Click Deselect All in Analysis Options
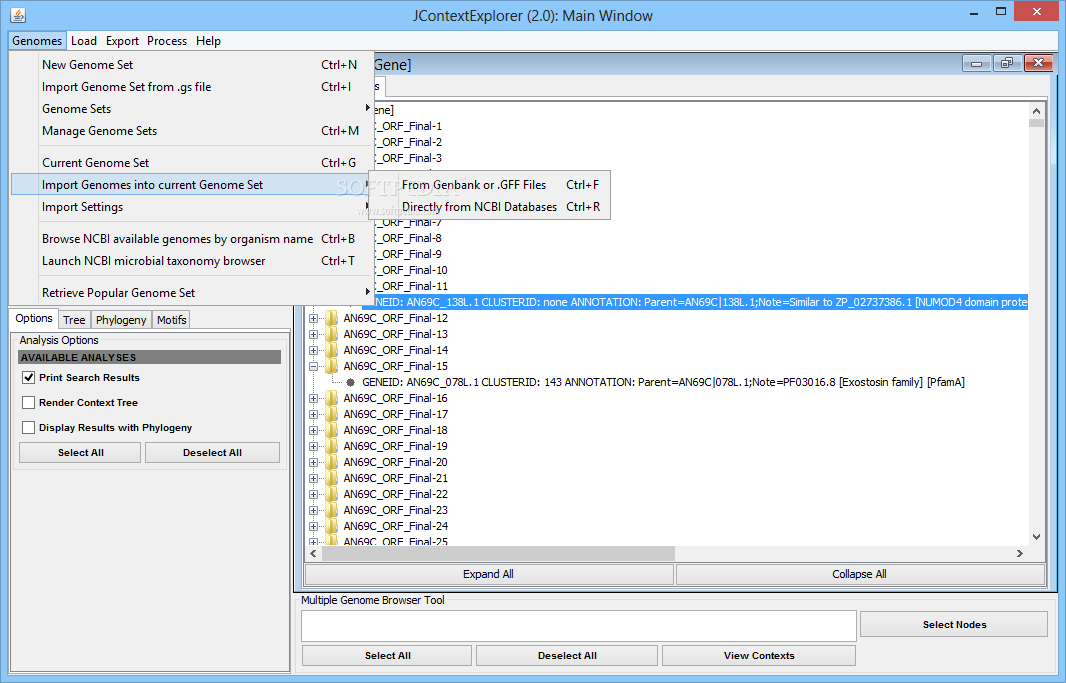Image resolution: width=1066 pixels, height=683 pixels. 212,453
